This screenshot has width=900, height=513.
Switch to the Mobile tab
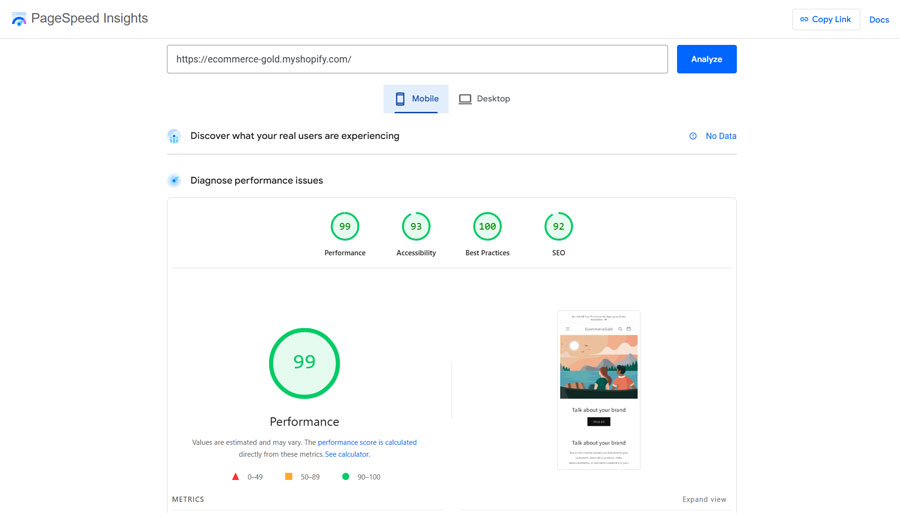[416, 99]
